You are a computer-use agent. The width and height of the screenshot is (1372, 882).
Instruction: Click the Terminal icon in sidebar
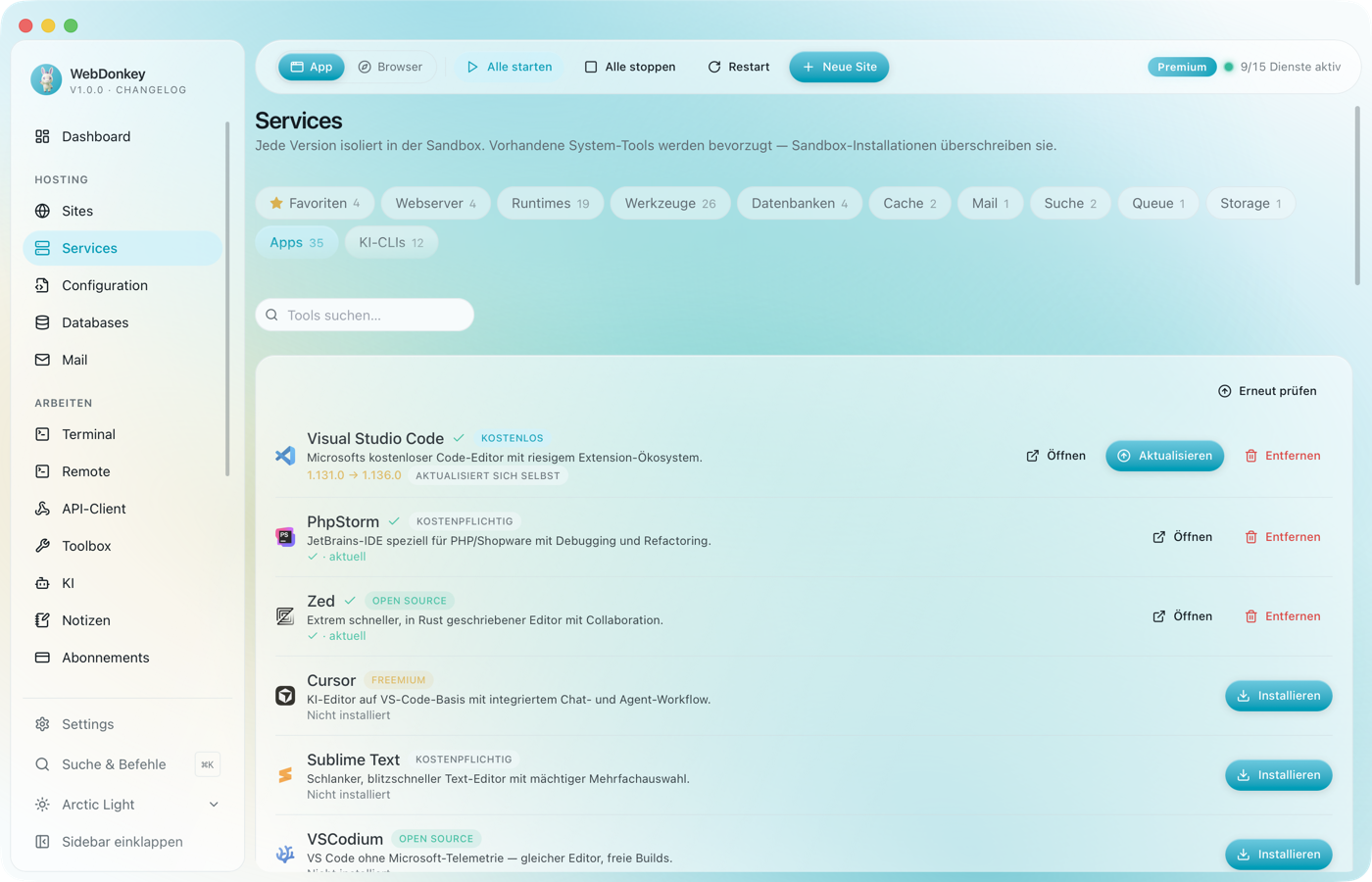[42, 434]
